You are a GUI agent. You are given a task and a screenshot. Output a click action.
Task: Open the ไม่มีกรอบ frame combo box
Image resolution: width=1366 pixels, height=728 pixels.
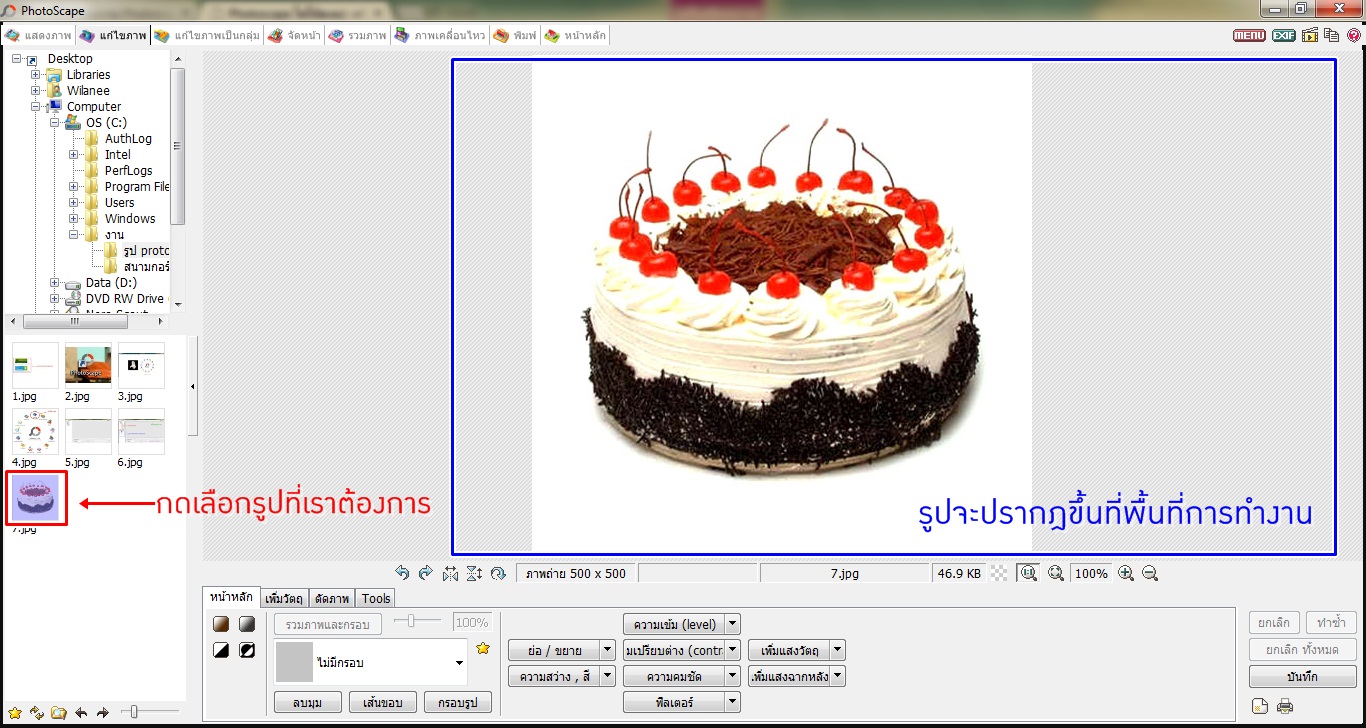click(371, 662)
